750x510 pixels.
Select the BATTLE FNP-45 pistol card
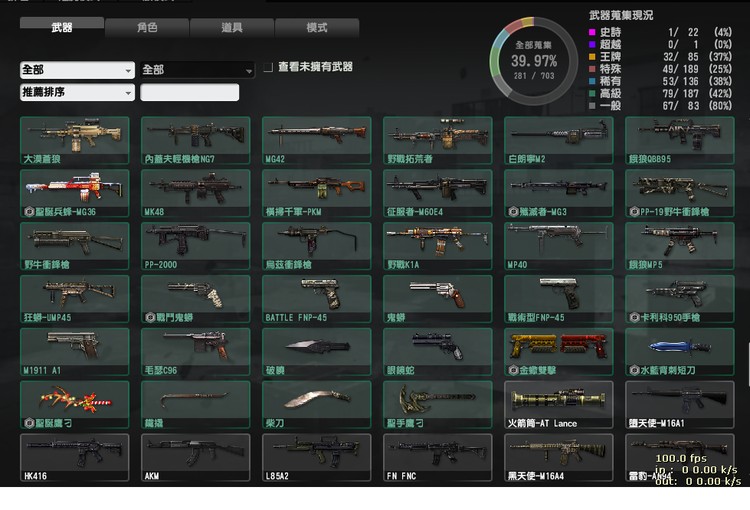click(317, 299)
